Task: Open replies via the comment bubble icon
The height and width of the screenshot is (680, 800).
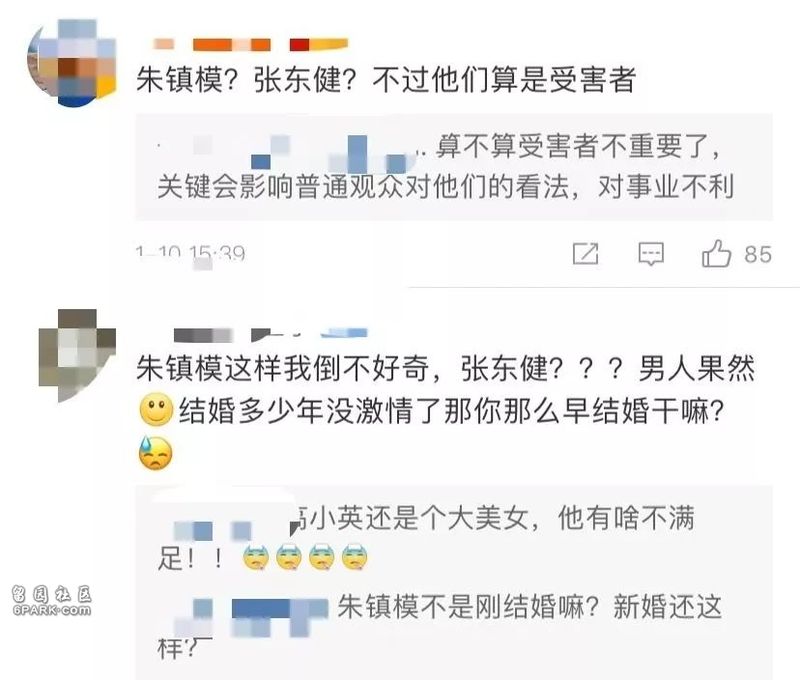Action: pos(651,254)
